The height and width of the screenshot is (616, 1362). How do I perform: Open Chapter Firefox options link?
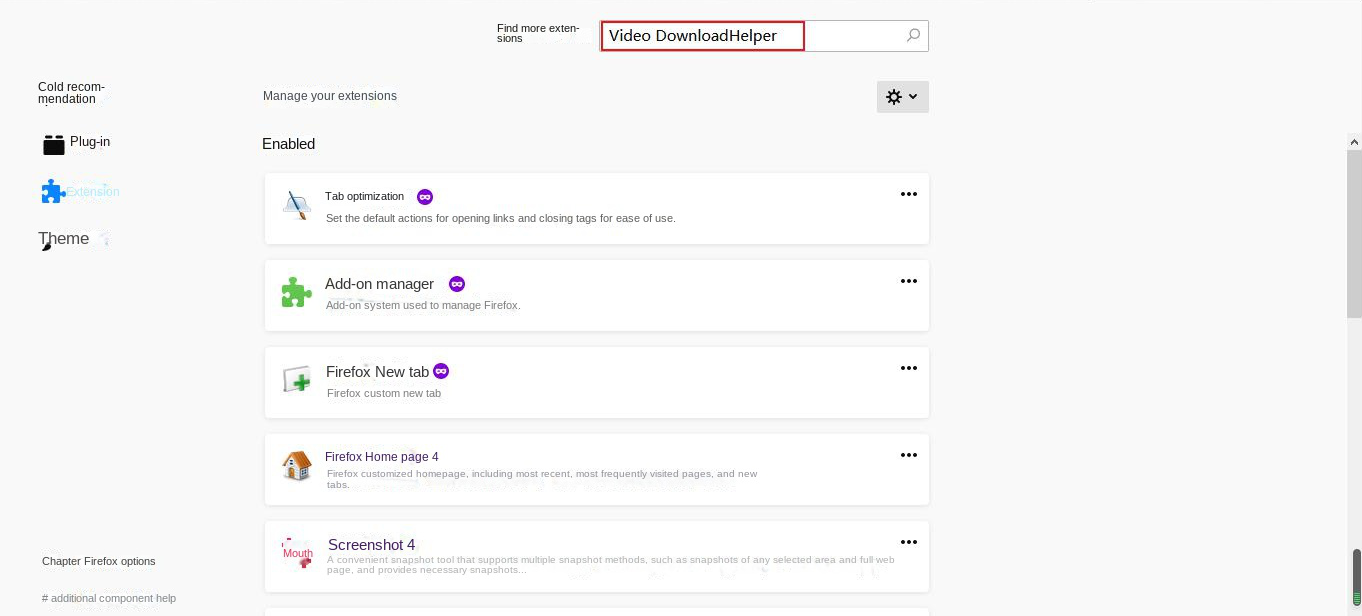tap(99, 561)
